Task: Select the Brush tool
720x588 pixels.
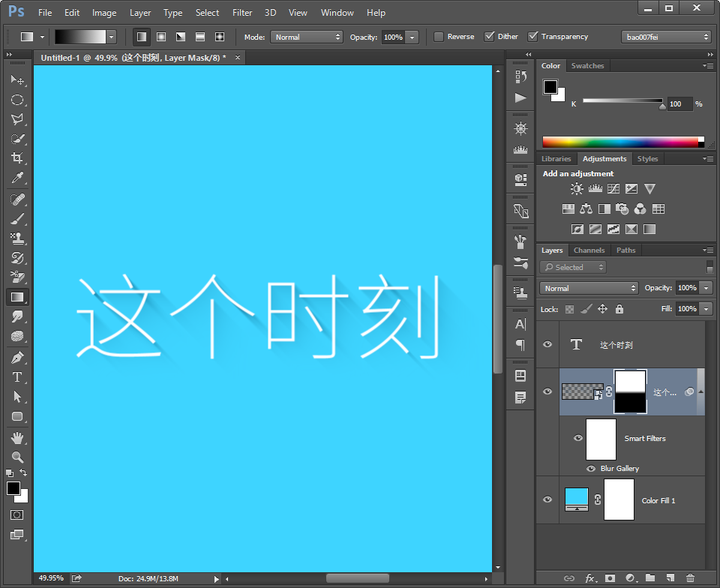Action: tap(17, 219)
